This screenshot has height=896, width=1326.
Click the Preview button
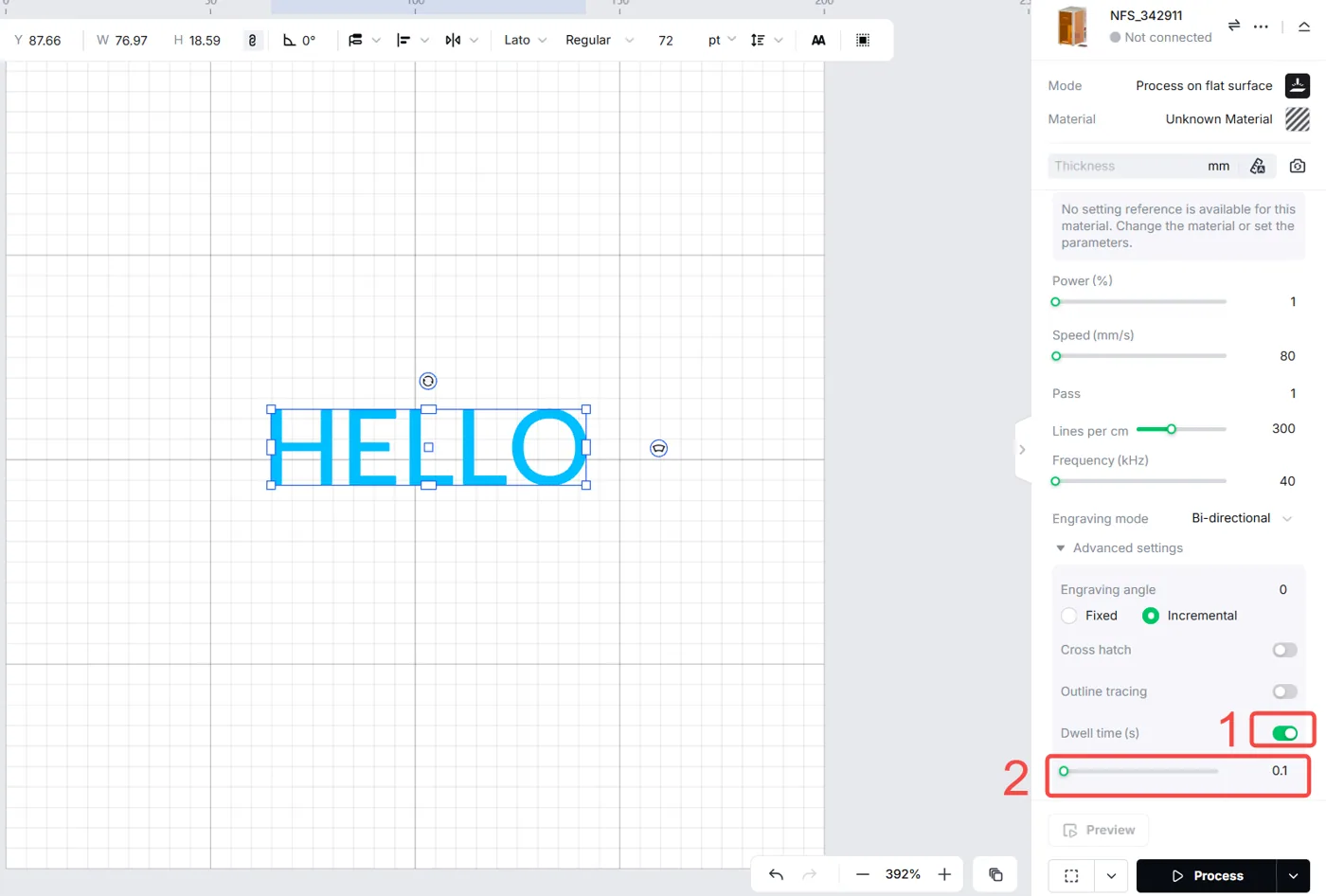(x=1099, y=830)
